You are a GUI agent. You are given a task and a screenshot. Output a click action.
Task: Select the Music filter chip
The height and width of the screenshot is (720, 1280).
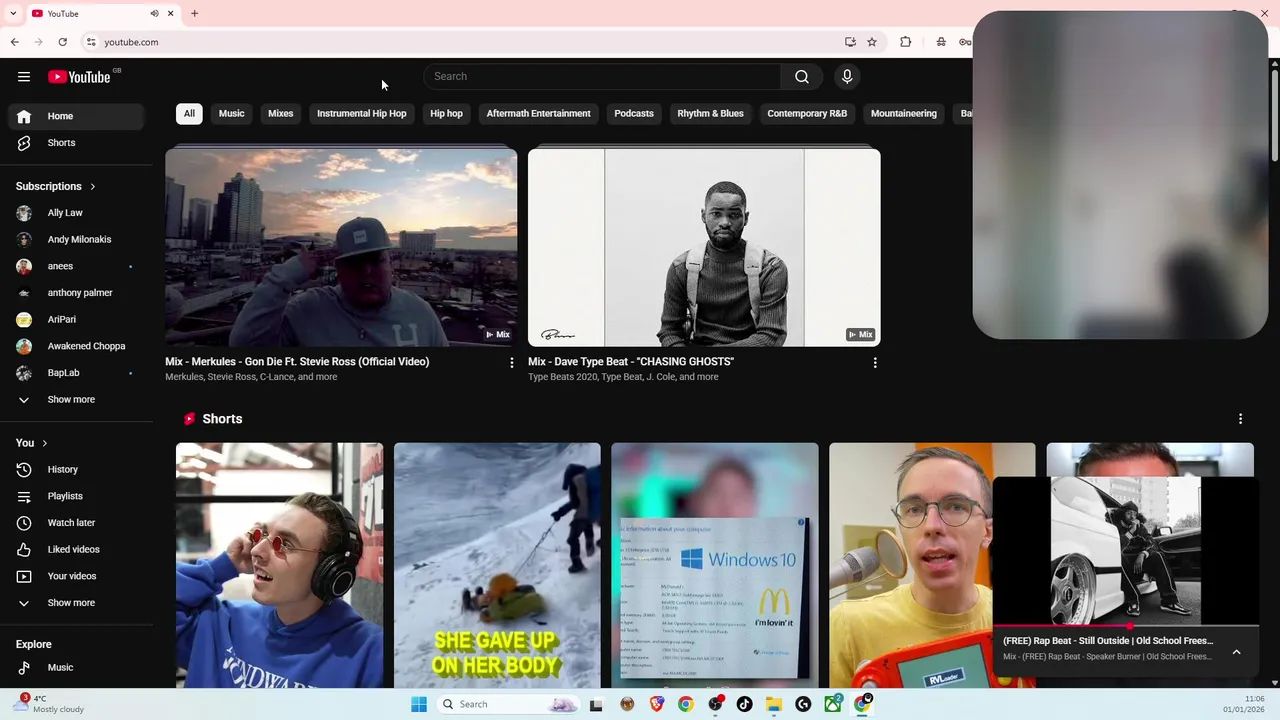(x=232, y=114)
